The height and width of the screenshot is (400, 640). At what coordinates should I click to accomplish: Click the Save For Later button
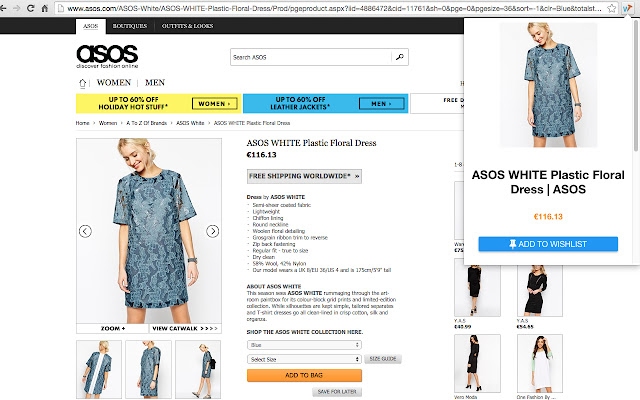pyautogui.click(x=337, y=392)
